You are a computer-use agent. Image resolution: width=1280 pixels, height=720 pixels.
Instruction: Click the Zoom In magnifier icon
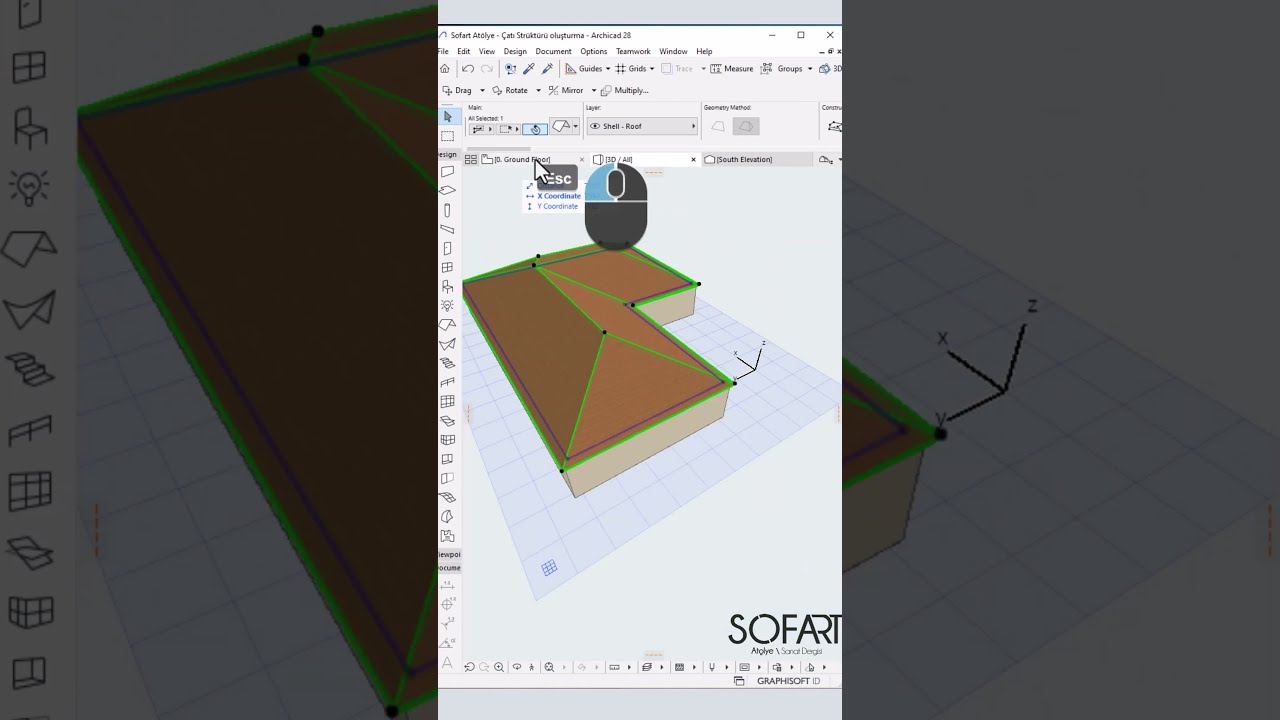[499, 667]
